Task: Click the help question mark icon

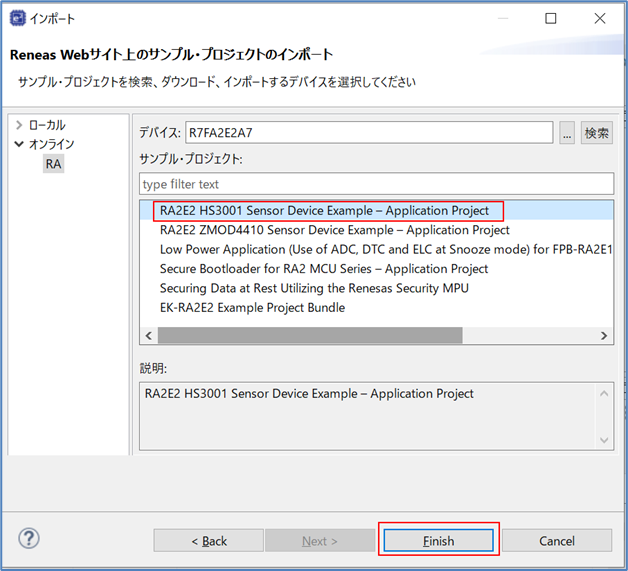Action: pyautogui.click(x=29, y=538)
